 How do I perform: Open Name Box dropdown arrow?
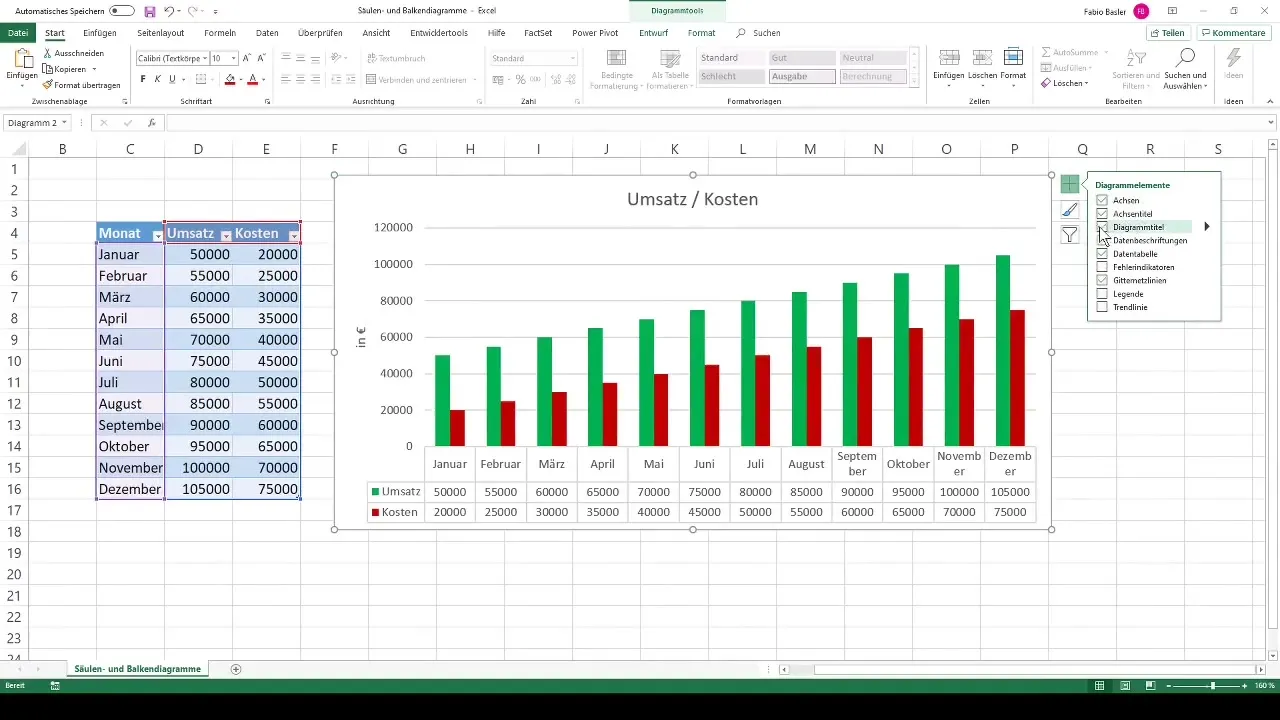[64, 123]
